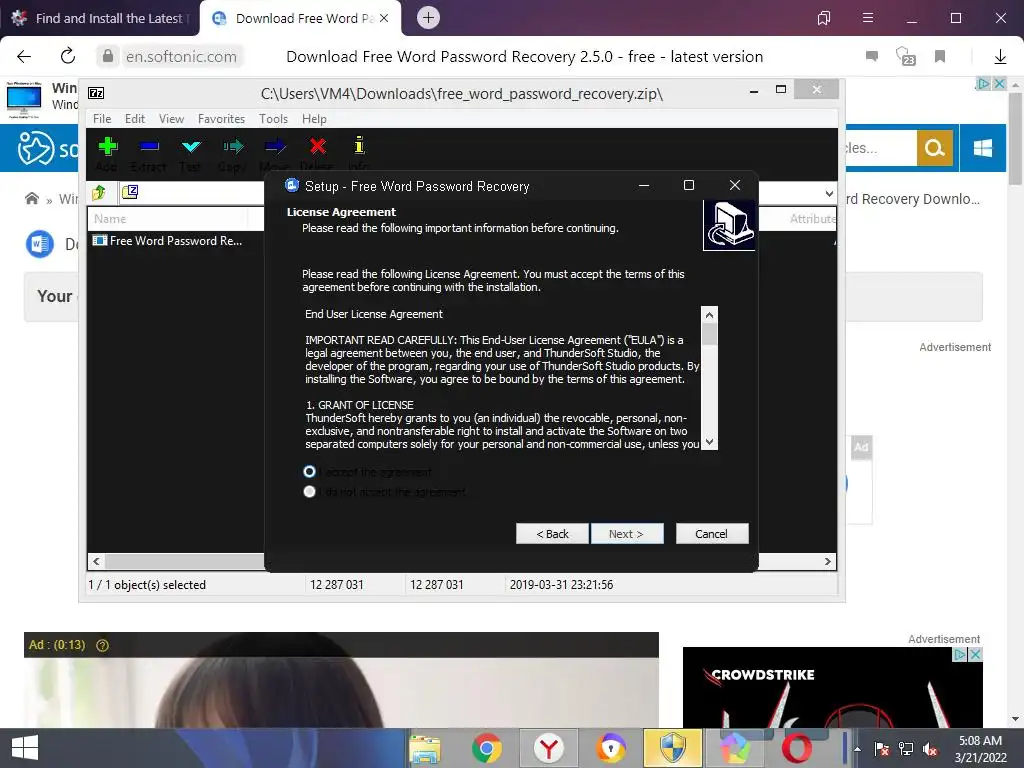
Task: Click the video ad help question icon
Action: (103, 645)
